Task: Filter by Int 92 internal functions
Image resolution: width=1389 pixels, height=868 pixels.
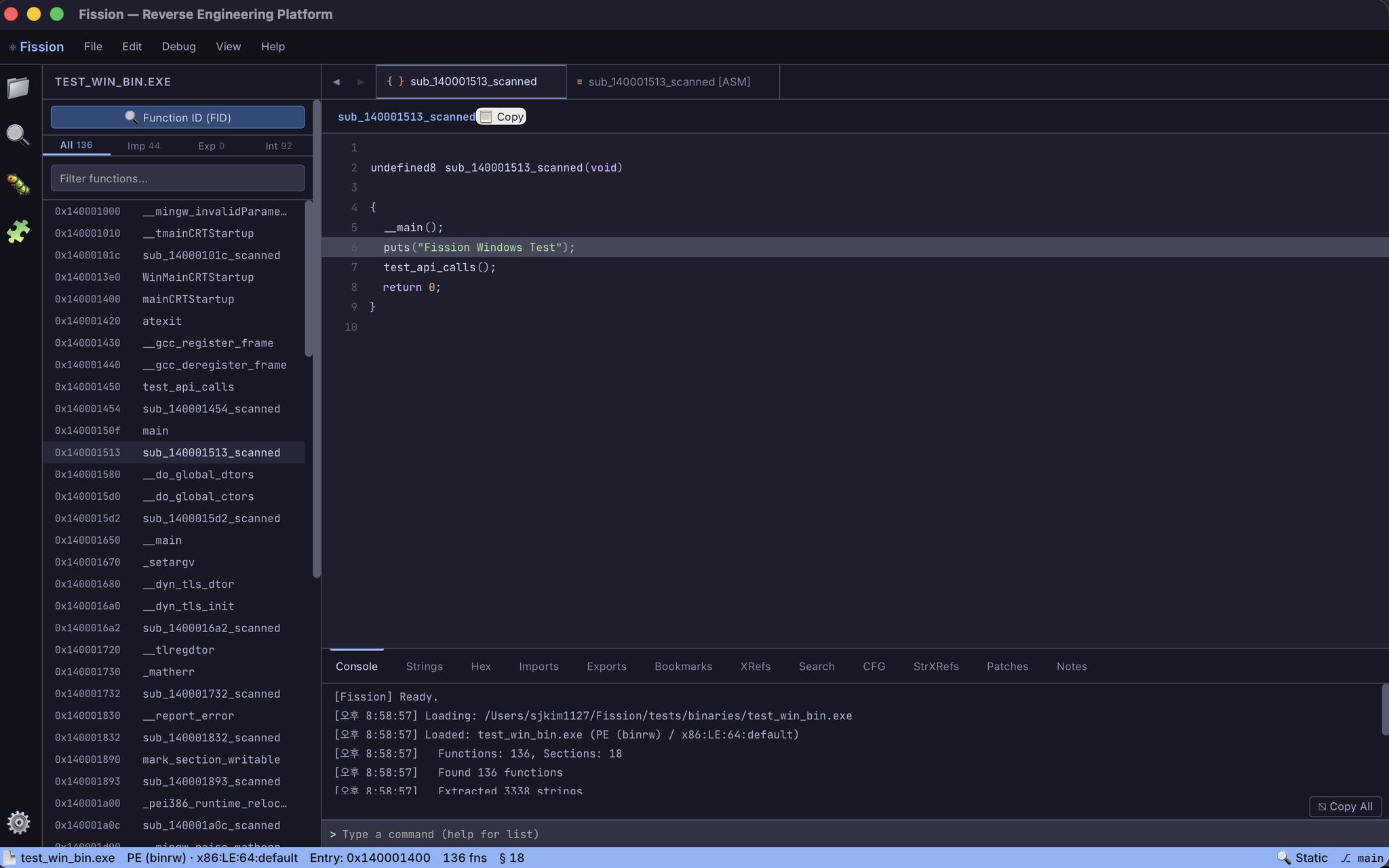Action: (x=279, y=146)
